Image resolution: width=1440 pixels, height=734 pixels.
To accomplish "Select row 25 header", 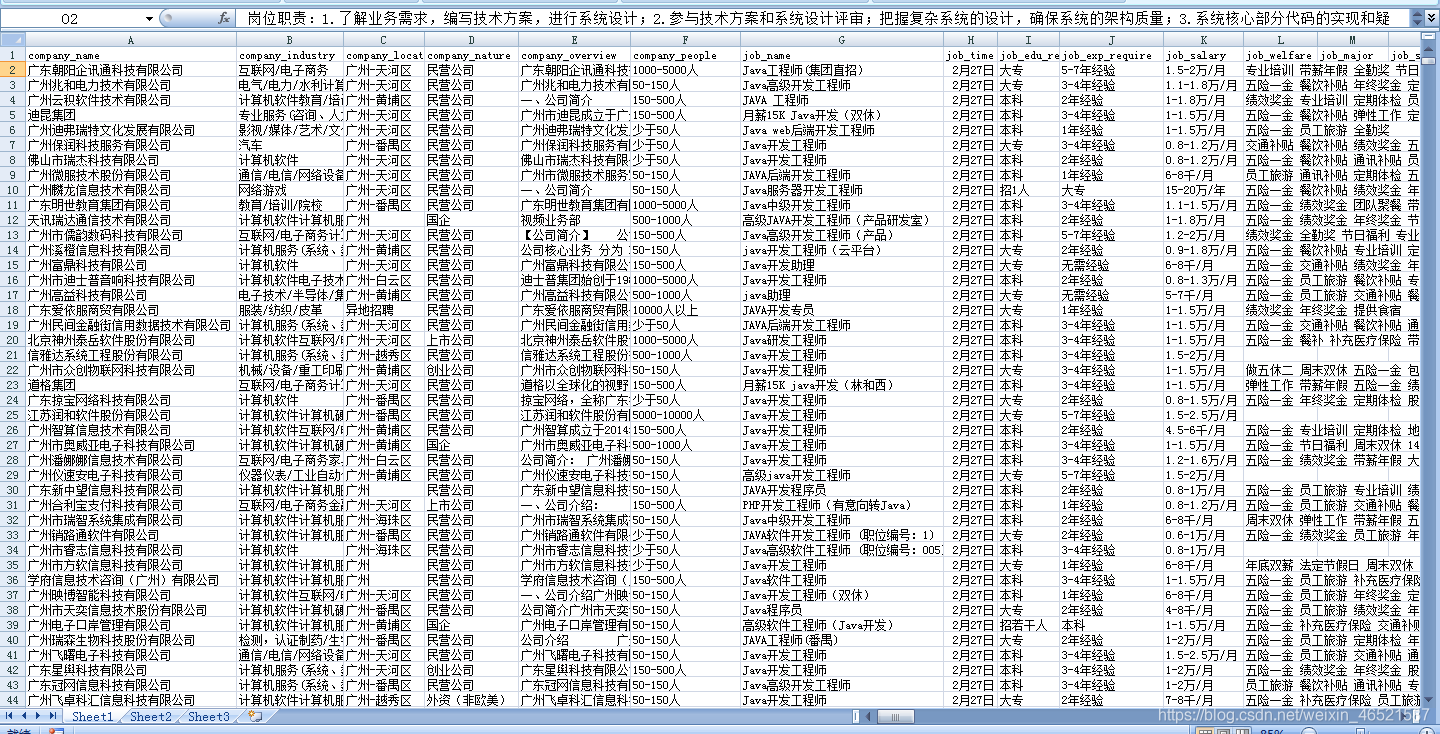I will (12, 415).
